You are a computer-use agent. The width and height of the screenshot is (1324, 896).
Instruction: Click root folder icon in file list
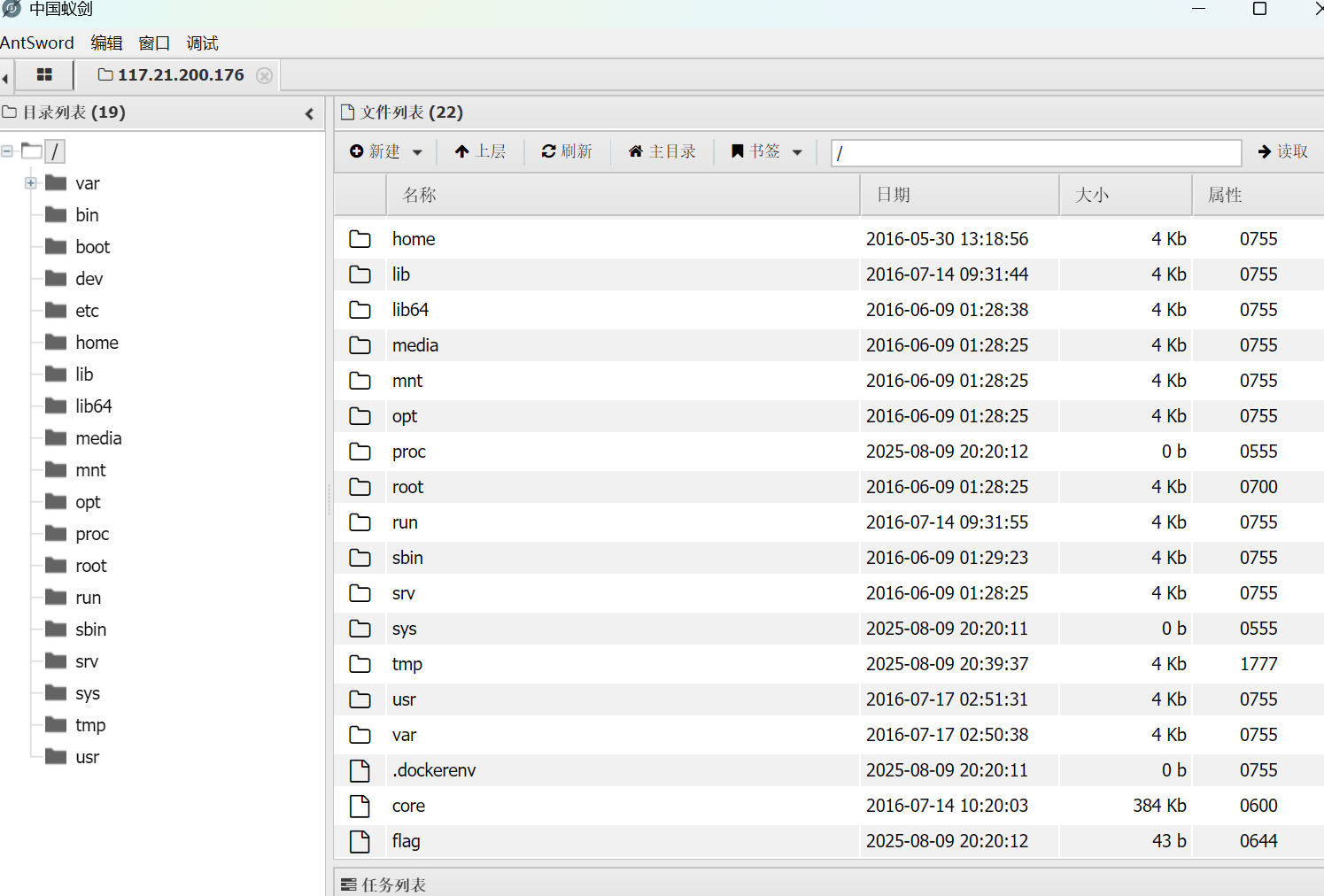pyautogui.click(x=360, y=487)
